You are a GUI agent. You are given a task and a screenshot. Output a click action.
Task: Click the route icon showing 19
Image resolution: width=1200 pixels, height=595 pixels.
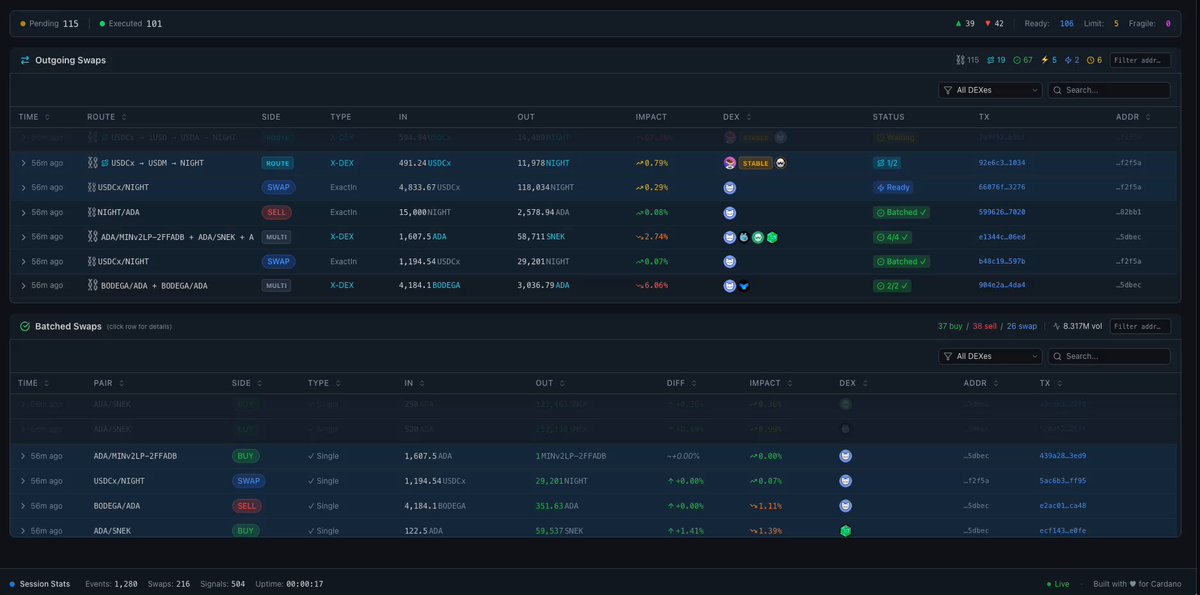(990, 60)
